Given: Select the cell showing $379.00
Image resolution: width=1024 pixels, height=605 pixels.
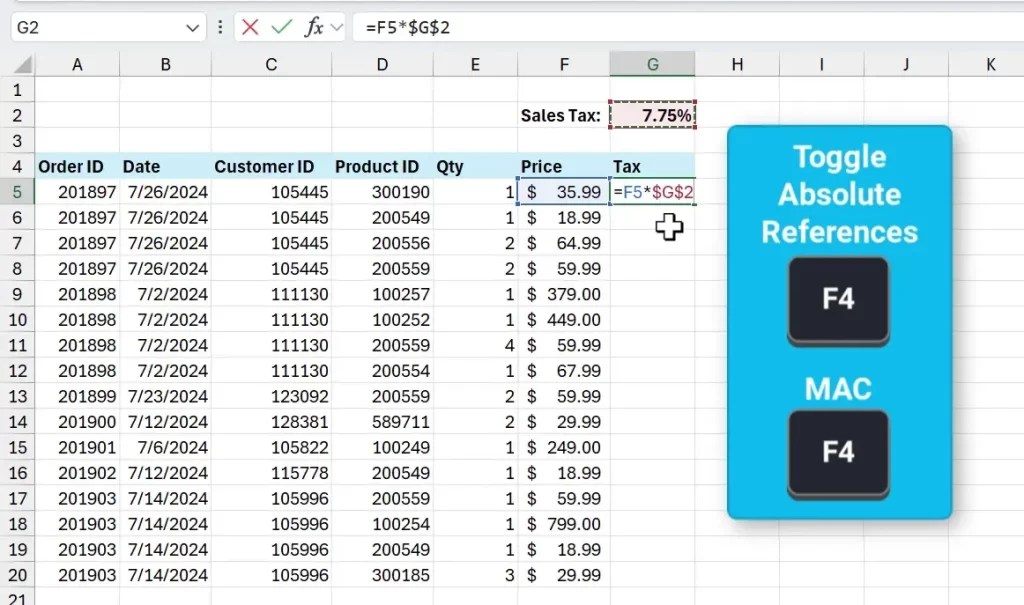Looking at the screenshot, I should [x=563, y=294].
